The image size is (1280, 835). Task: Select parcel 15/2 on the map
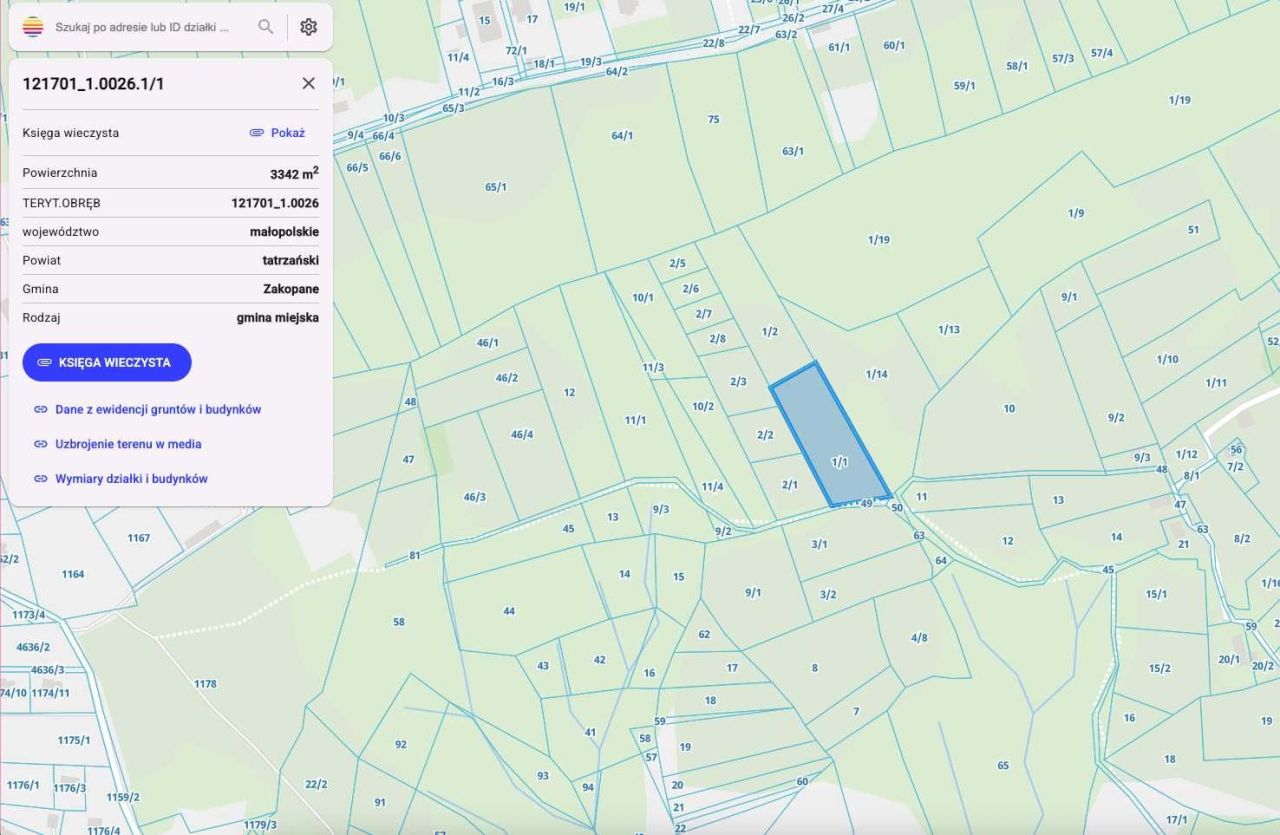click(1160, 668)
